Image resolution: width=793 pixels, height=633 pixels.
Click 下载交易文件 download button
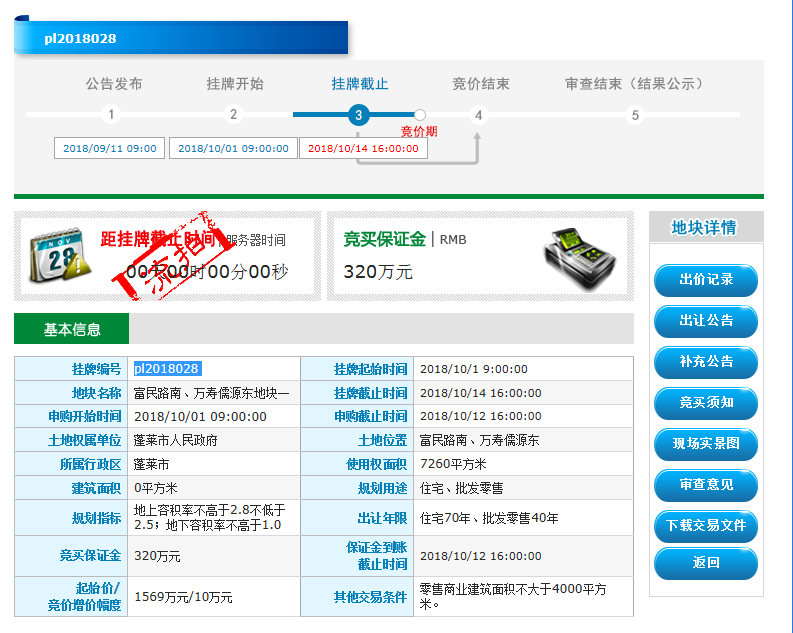coord(706,526)
